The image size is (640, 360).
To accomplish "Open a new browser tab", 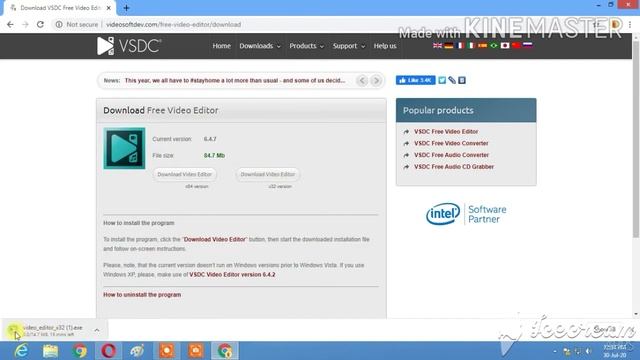I will [126, 8].
